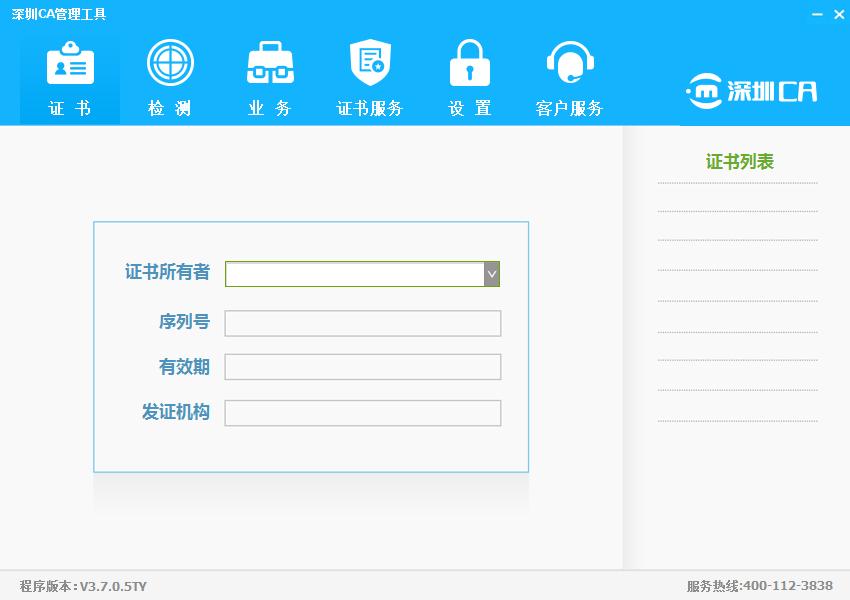The height and width of the screenshot is (600, 850).
Task: Call service hotline 400-112-3838
Action: coord(762,588)
